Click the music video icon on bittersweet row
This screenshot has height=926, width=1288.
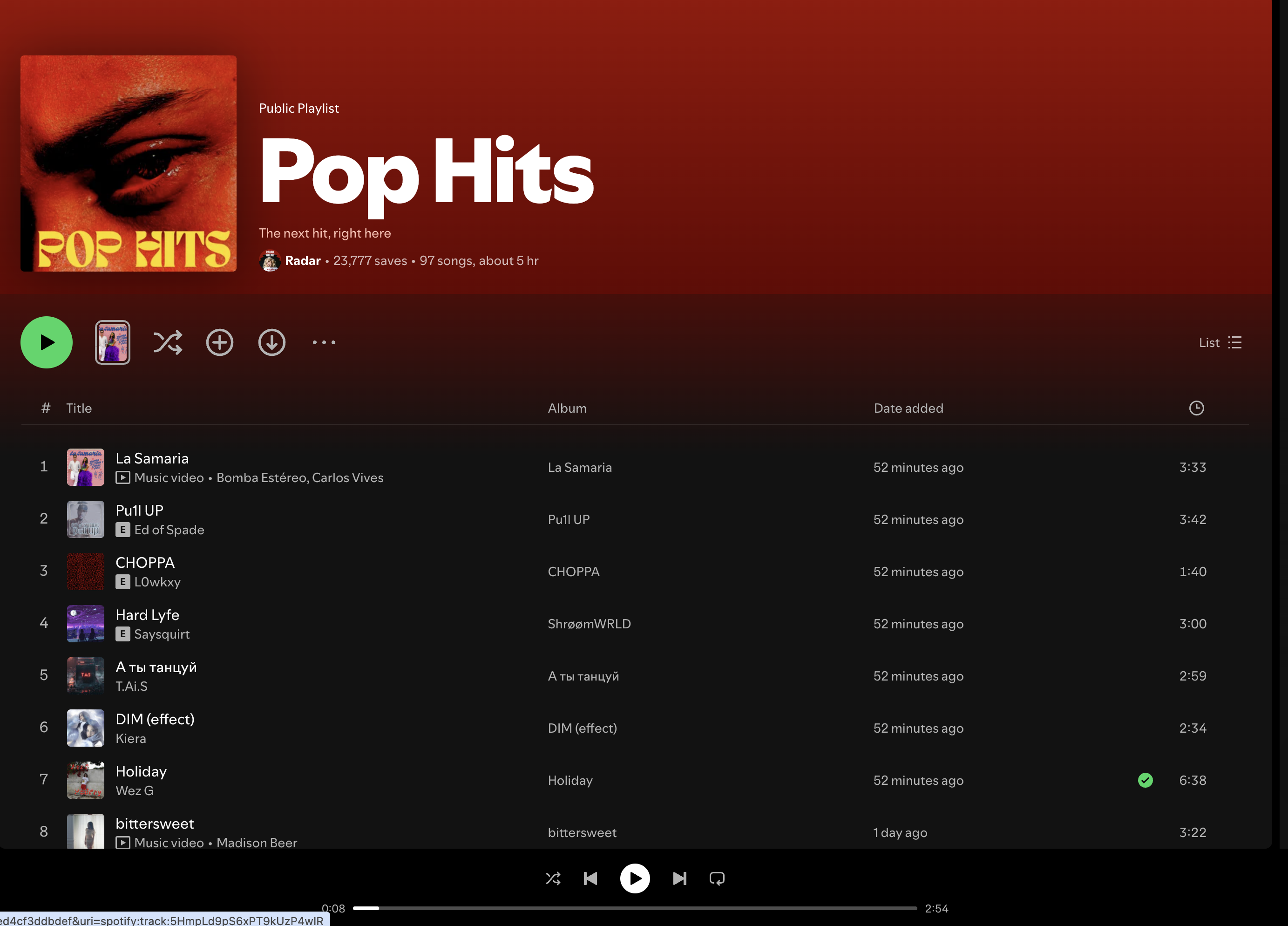click(122, 843)
